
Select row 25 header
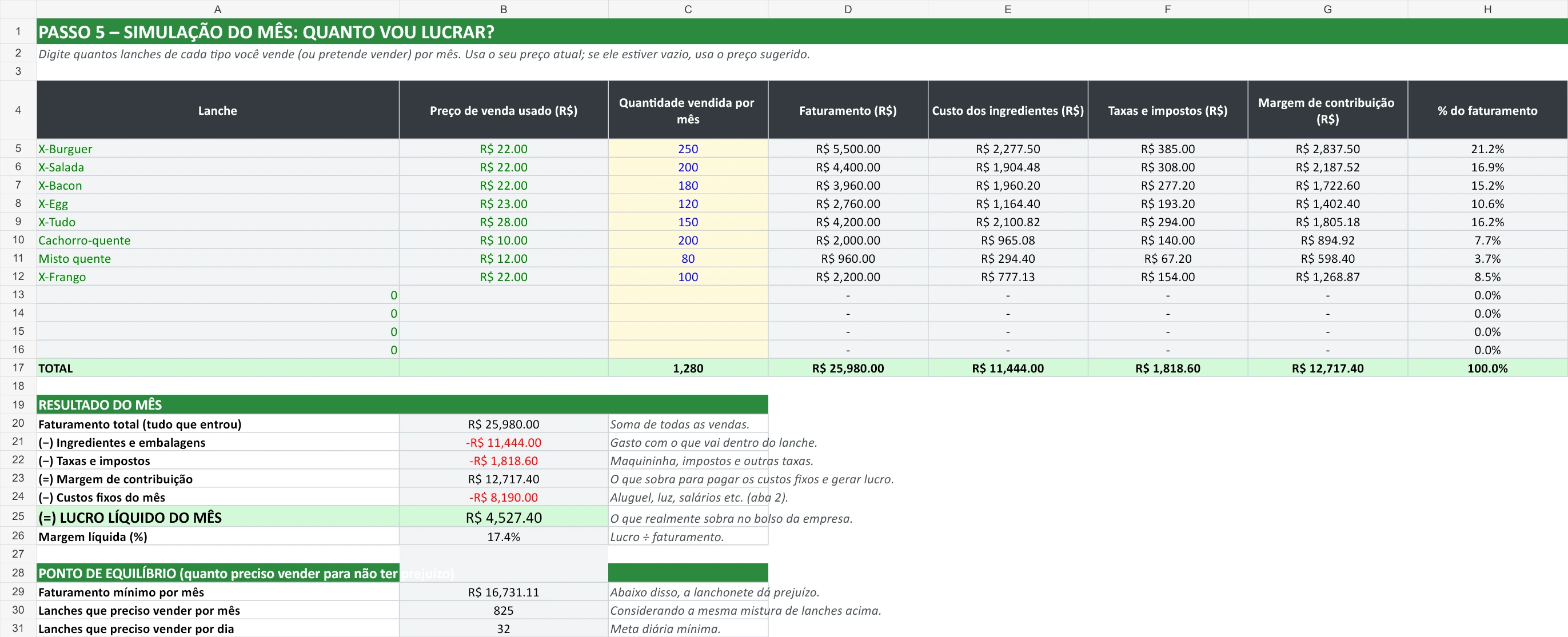18,516
